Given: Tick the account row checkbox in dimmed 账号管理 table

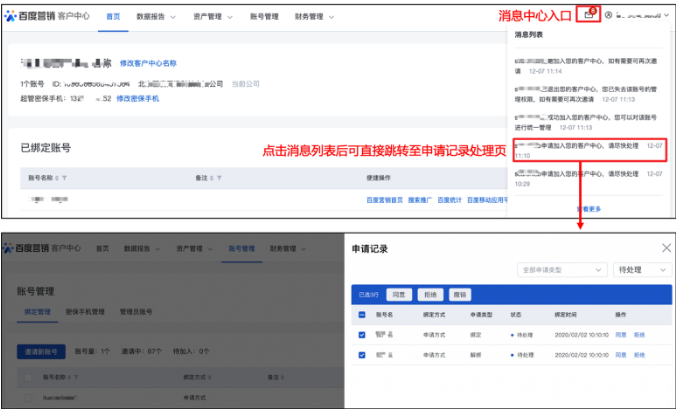Looking at the screenshot, I should (x=28, y=397).
